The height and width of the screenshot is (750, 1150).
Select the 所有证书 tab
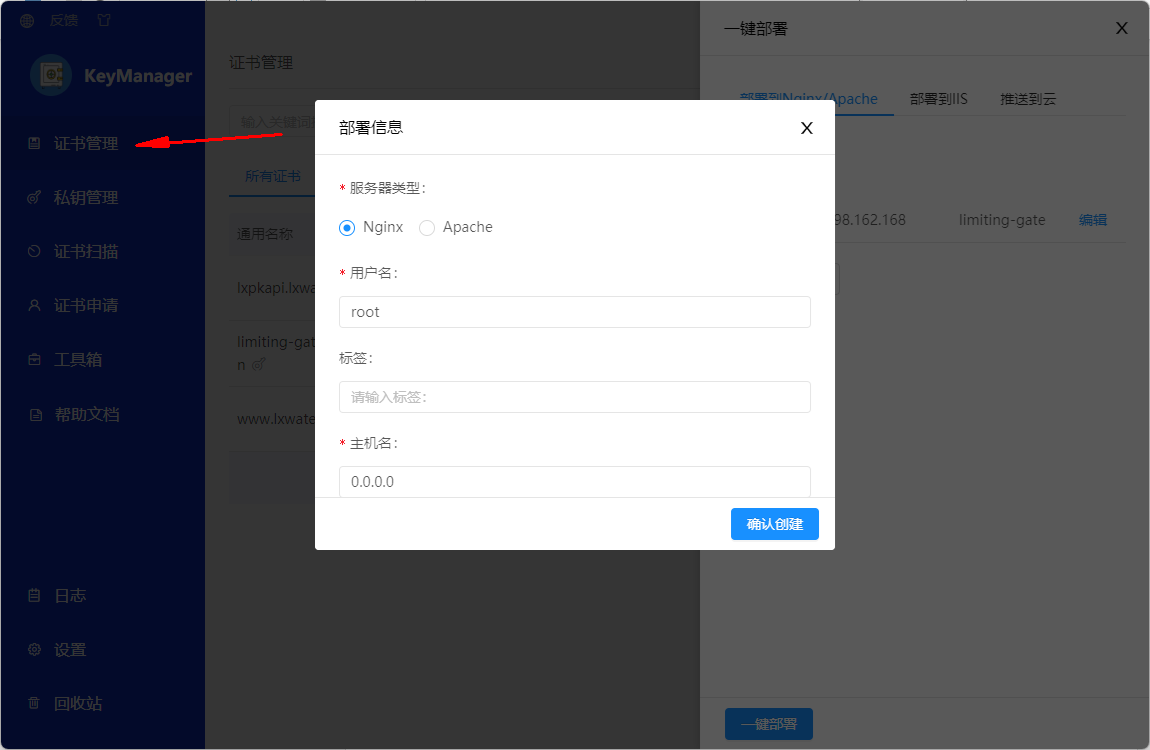[273, 177]
